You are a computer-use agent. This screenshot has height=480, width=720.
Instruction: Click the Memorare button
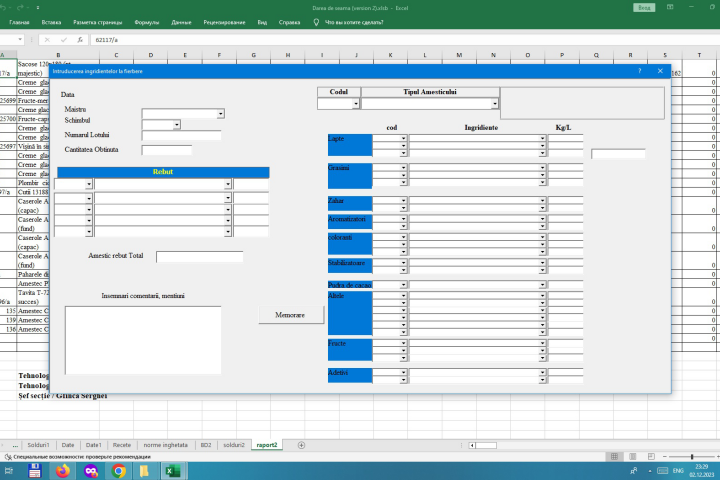(291, 315)
